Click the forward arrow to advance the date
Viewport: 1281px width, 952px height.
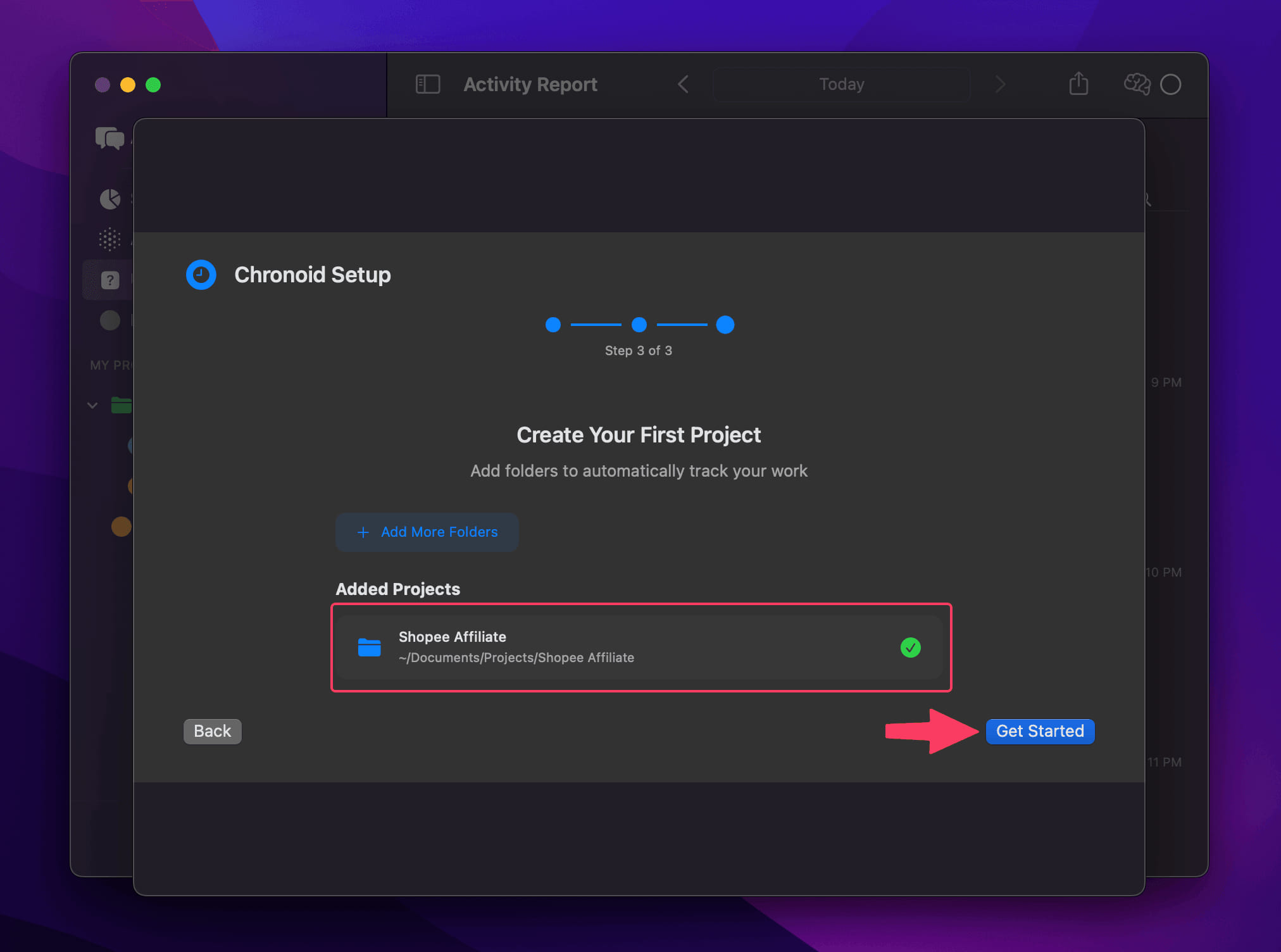point(1000,84)
